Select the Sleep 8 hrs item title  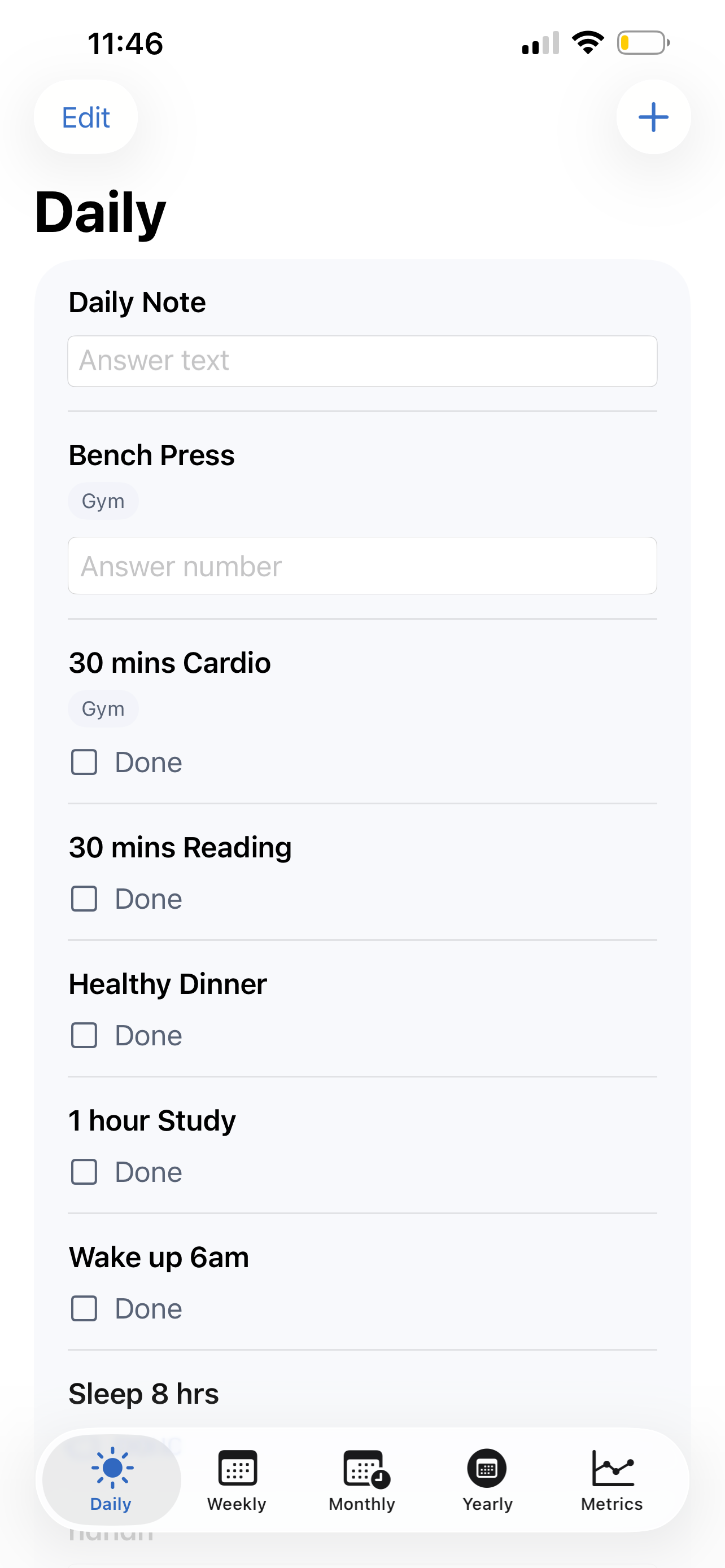coord(143,1393)
